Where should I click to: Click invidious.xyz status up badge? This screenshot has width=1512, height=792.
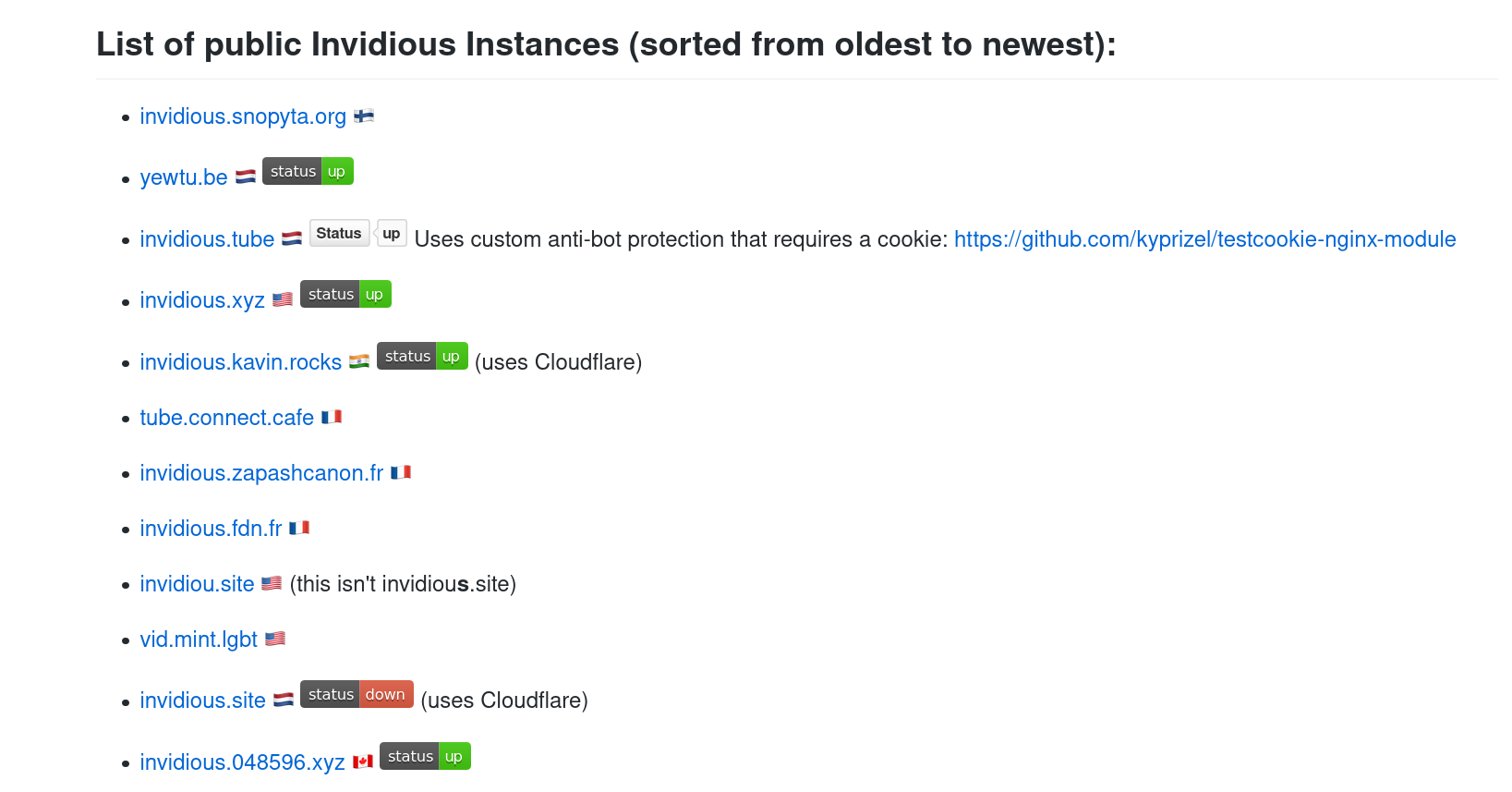345,295
